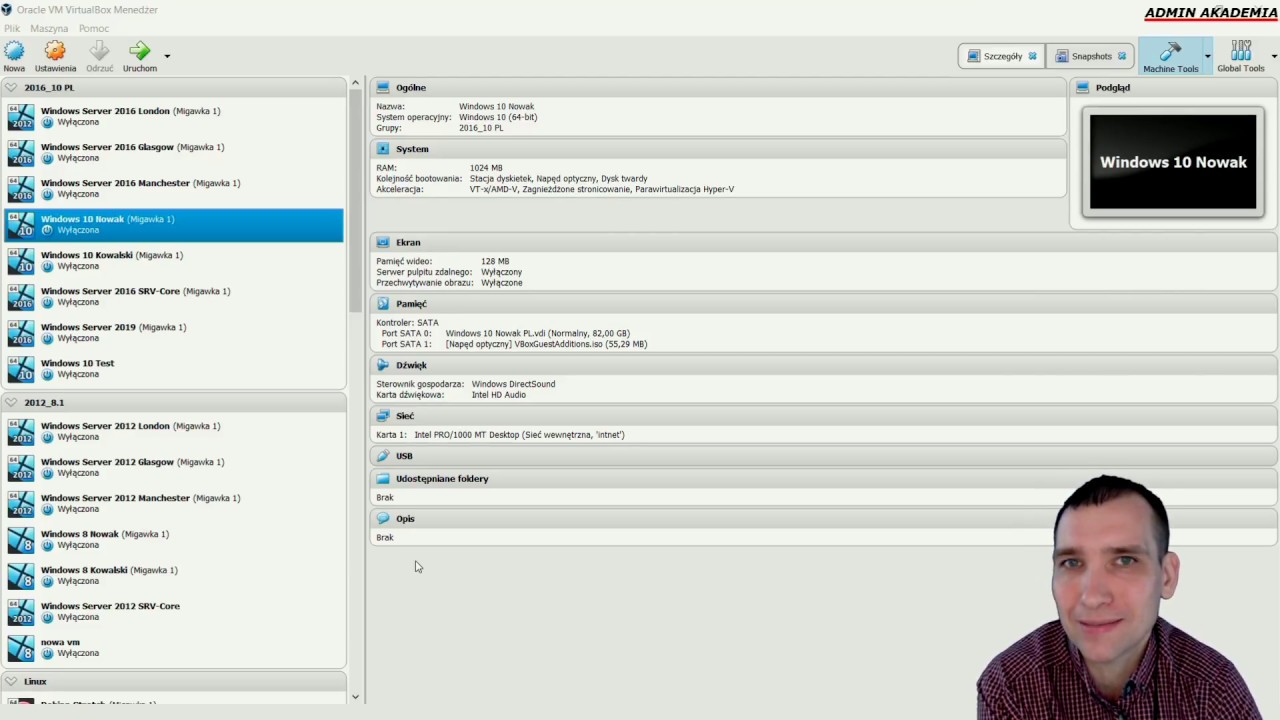Click the Pamięć section storage icon
The width and height of the screenshot is (1280, 720).
pos(383,303)
